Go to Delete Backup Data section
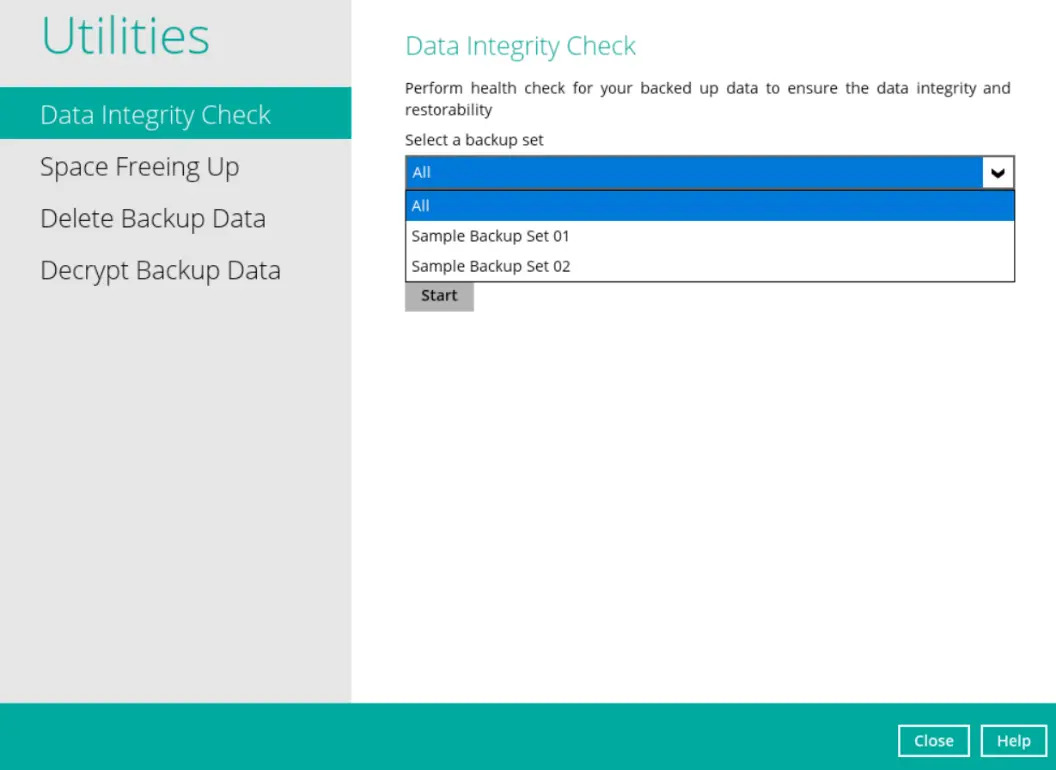This screenshot has height=770, width=1056. coord(153,219)
